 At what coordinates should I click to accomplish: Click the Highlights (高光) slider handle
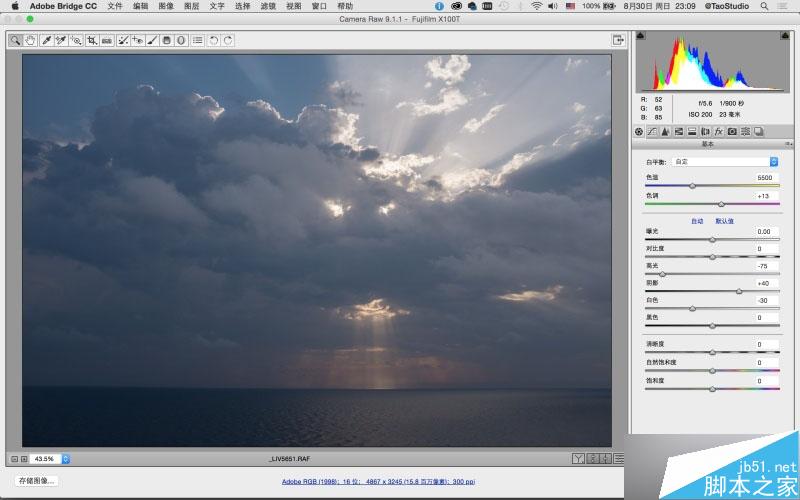pyautogui.click(x=662, y=274)
